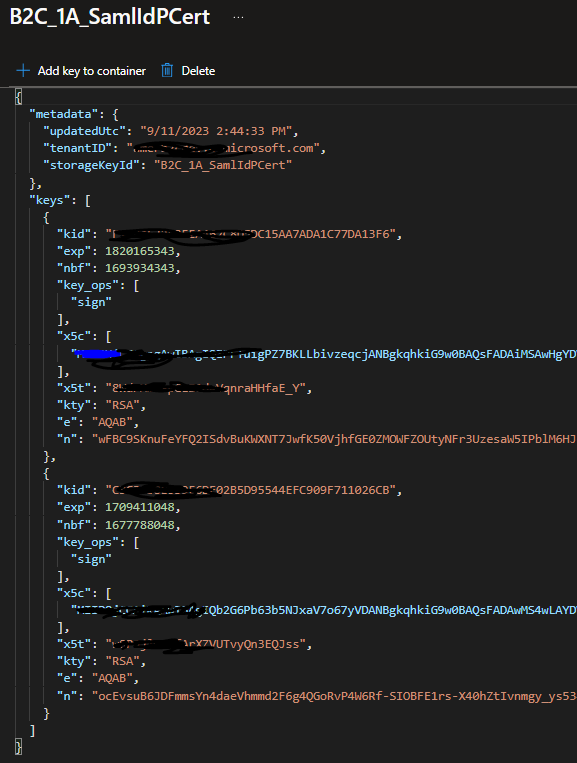Click the second key's nbf value 1677788048
Screen dimensions: 577x763
pyautogui.click(x=140, y=525)
